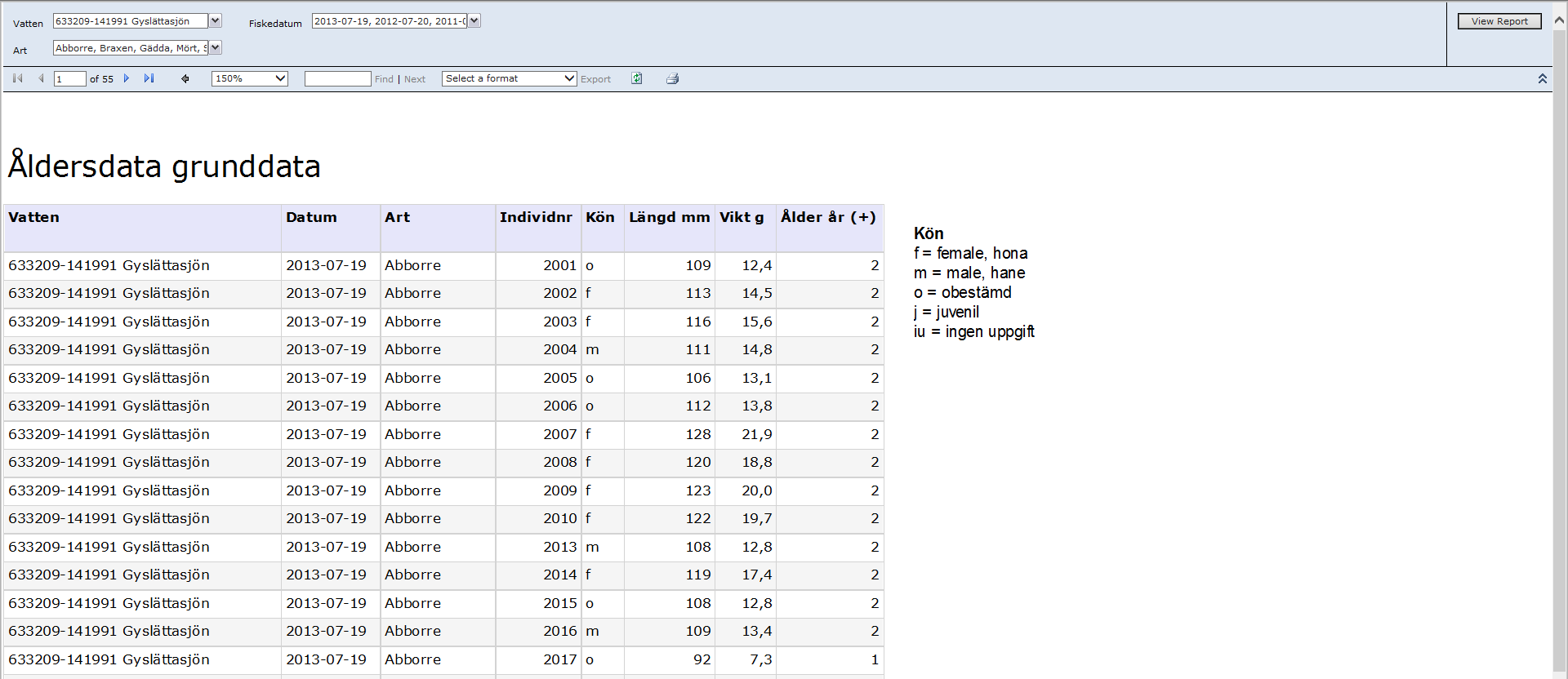
Task: Click the Next search link
Action: pyautogui.click(x=415, y=79)
